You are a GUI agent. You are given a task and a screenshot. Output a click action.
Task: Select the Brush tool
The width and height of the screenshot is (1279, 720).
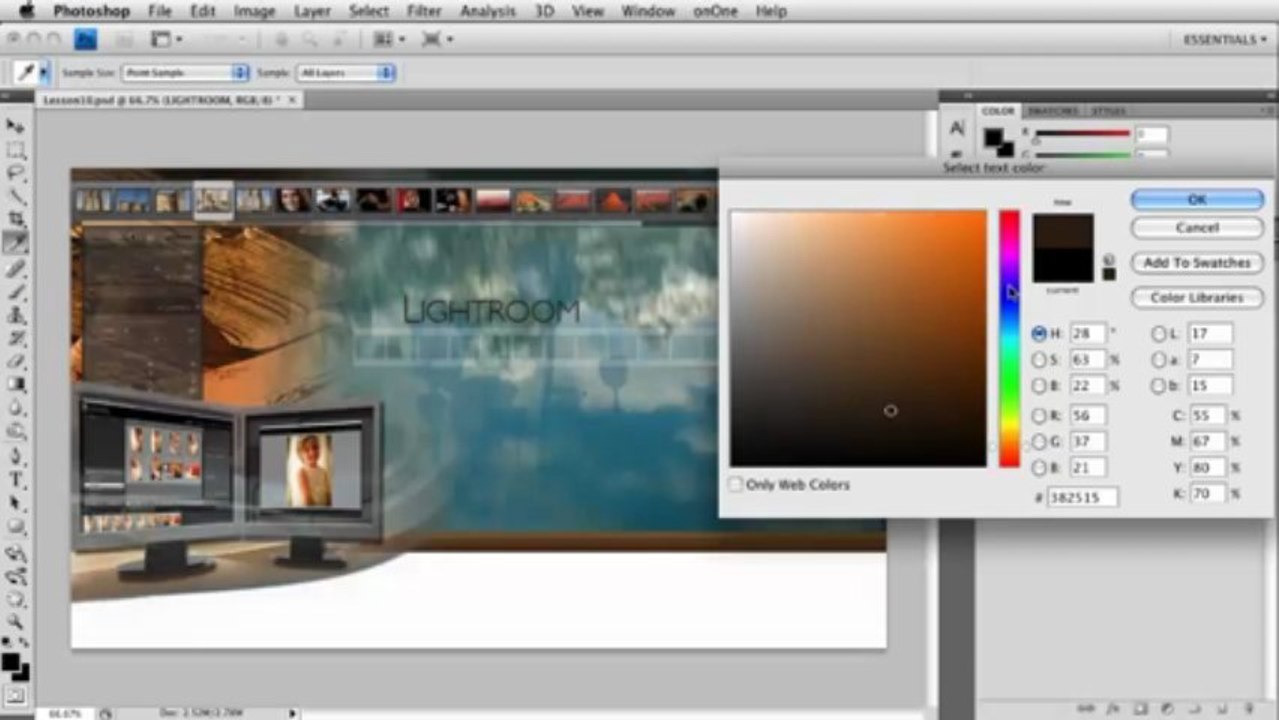coord(15,292)
